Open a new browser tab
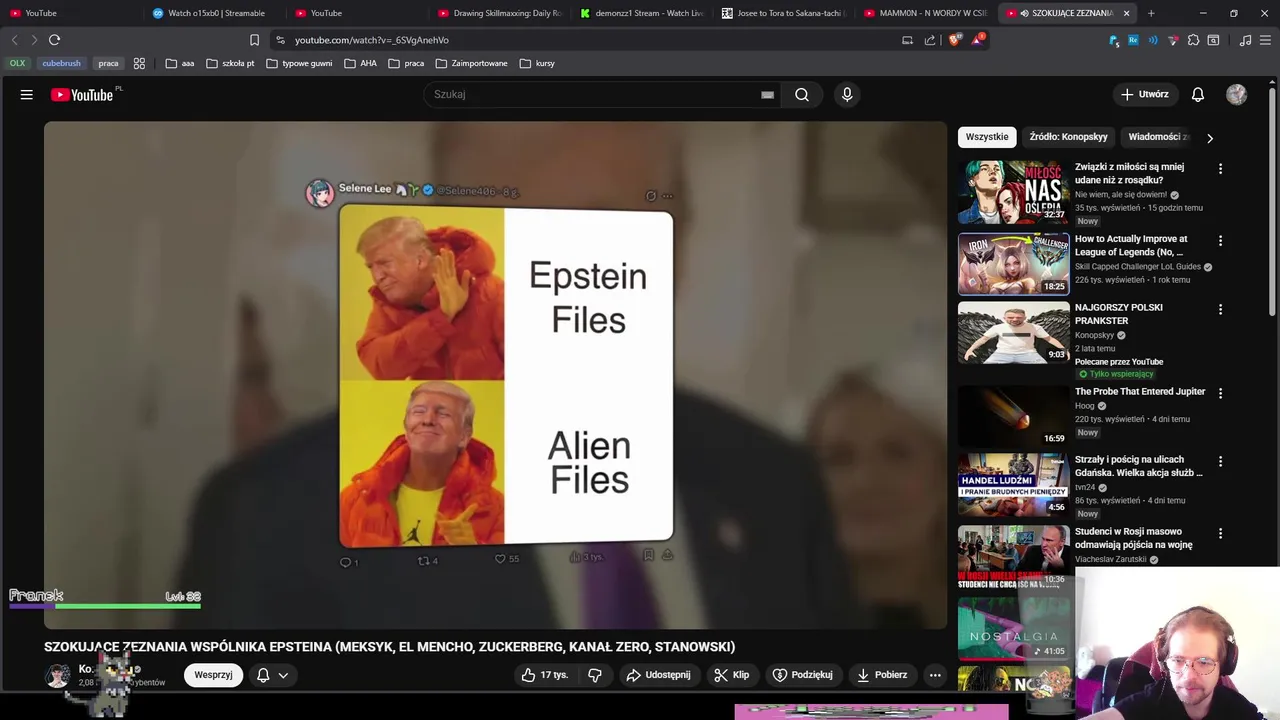The height and width of the screenshot is (720, 1280). click(x=1151, y=13)
